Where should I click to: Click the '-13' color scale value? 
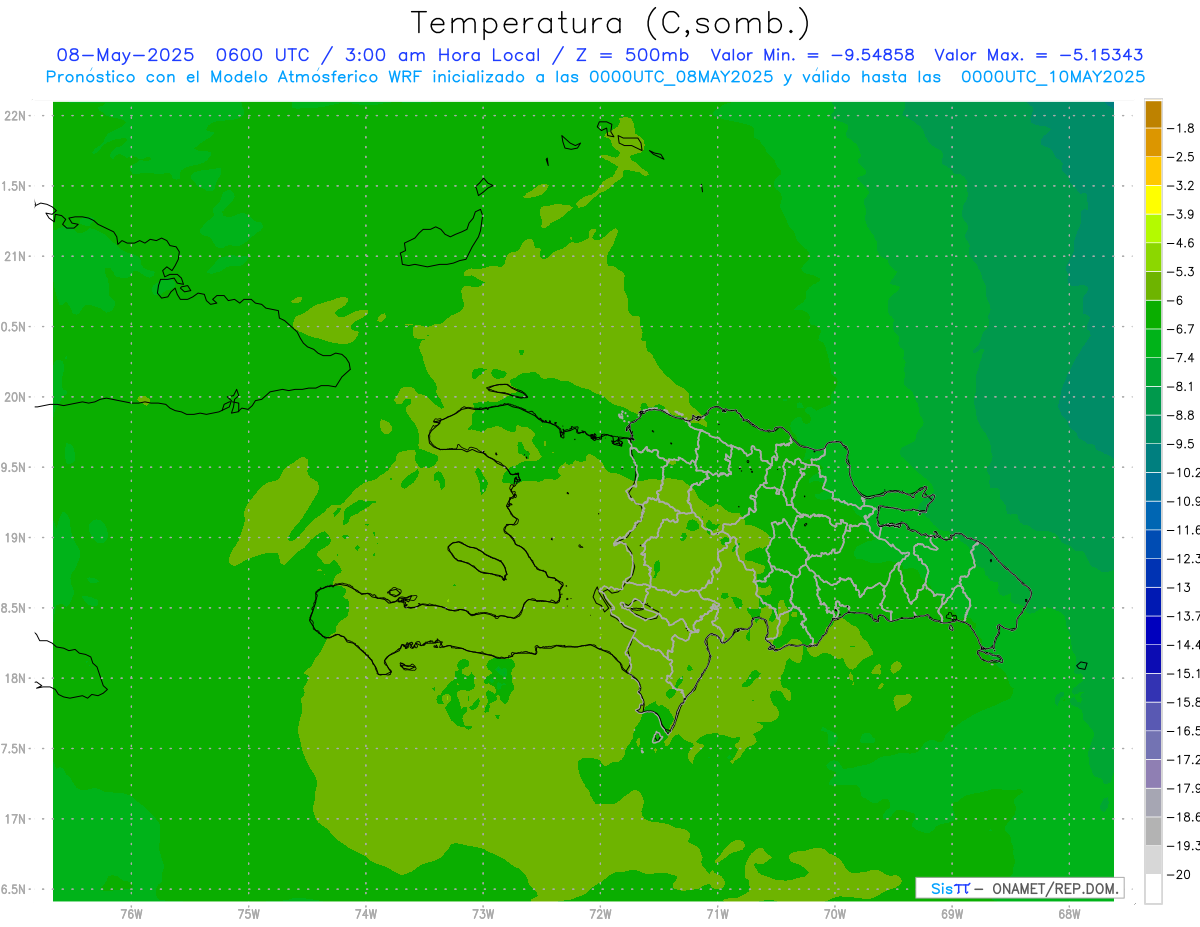click(x=1179, y=587)
